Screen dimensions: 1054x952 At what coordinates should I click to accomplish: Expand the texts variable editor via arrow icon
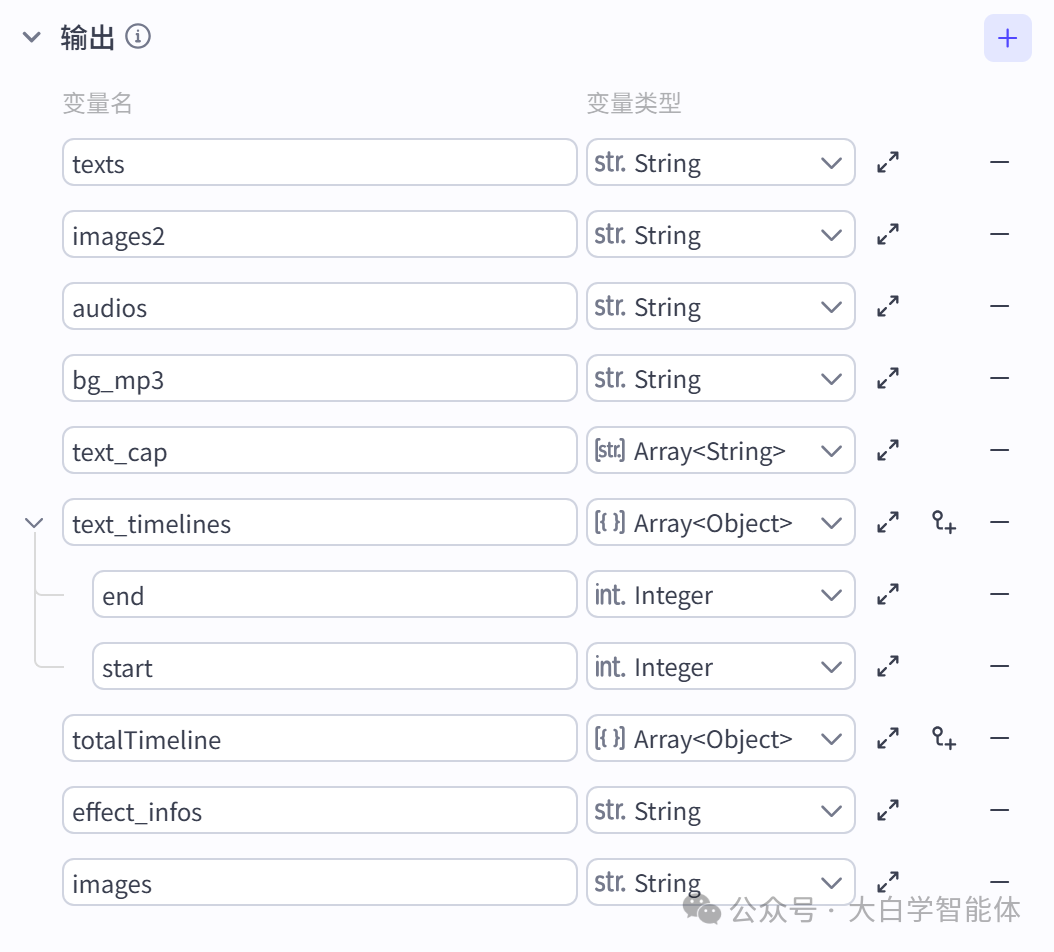point(888,162)
